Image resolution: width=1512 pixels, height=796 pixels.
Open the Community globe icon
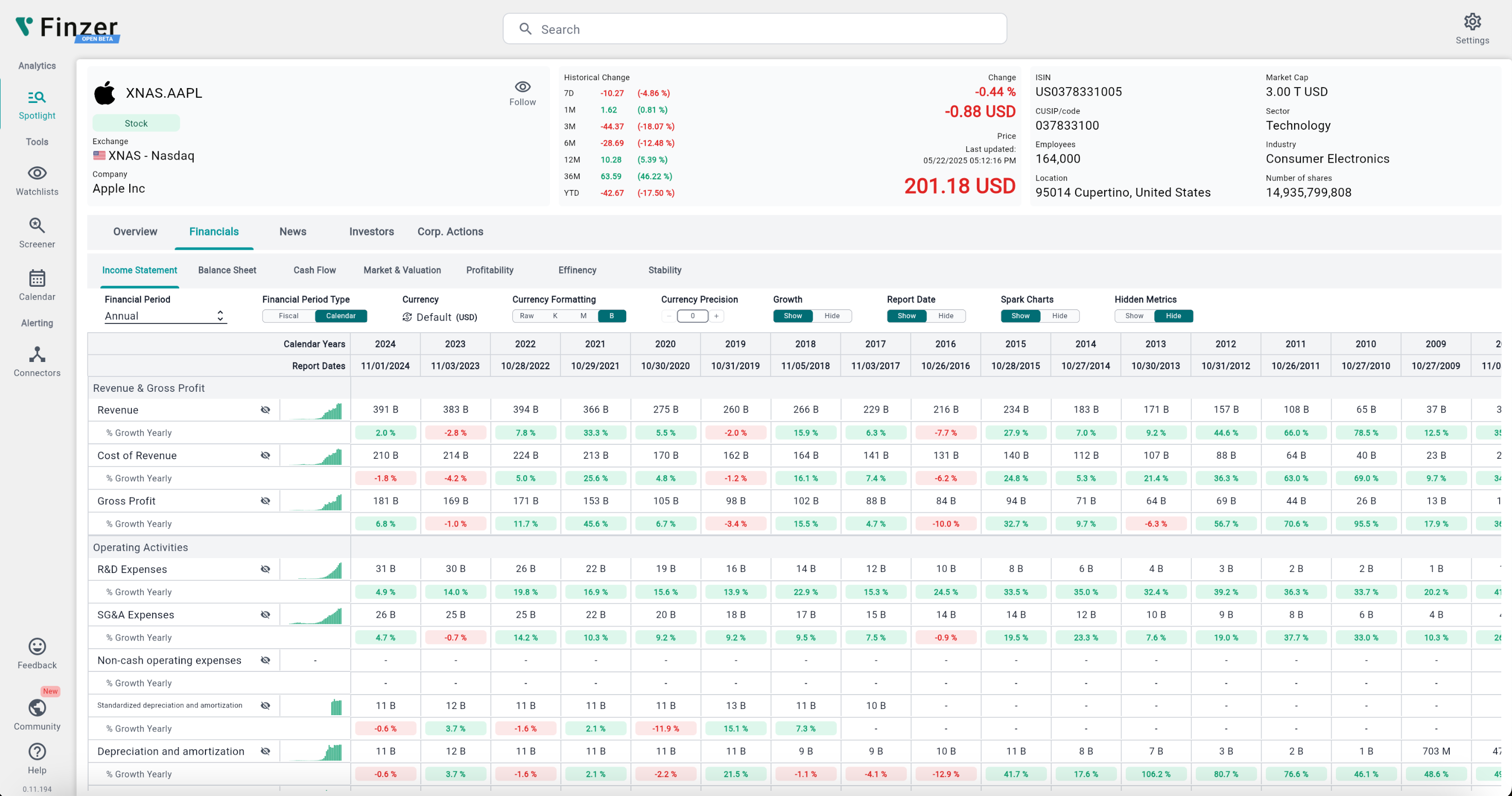pyautogui.click(x=37, y=708)
